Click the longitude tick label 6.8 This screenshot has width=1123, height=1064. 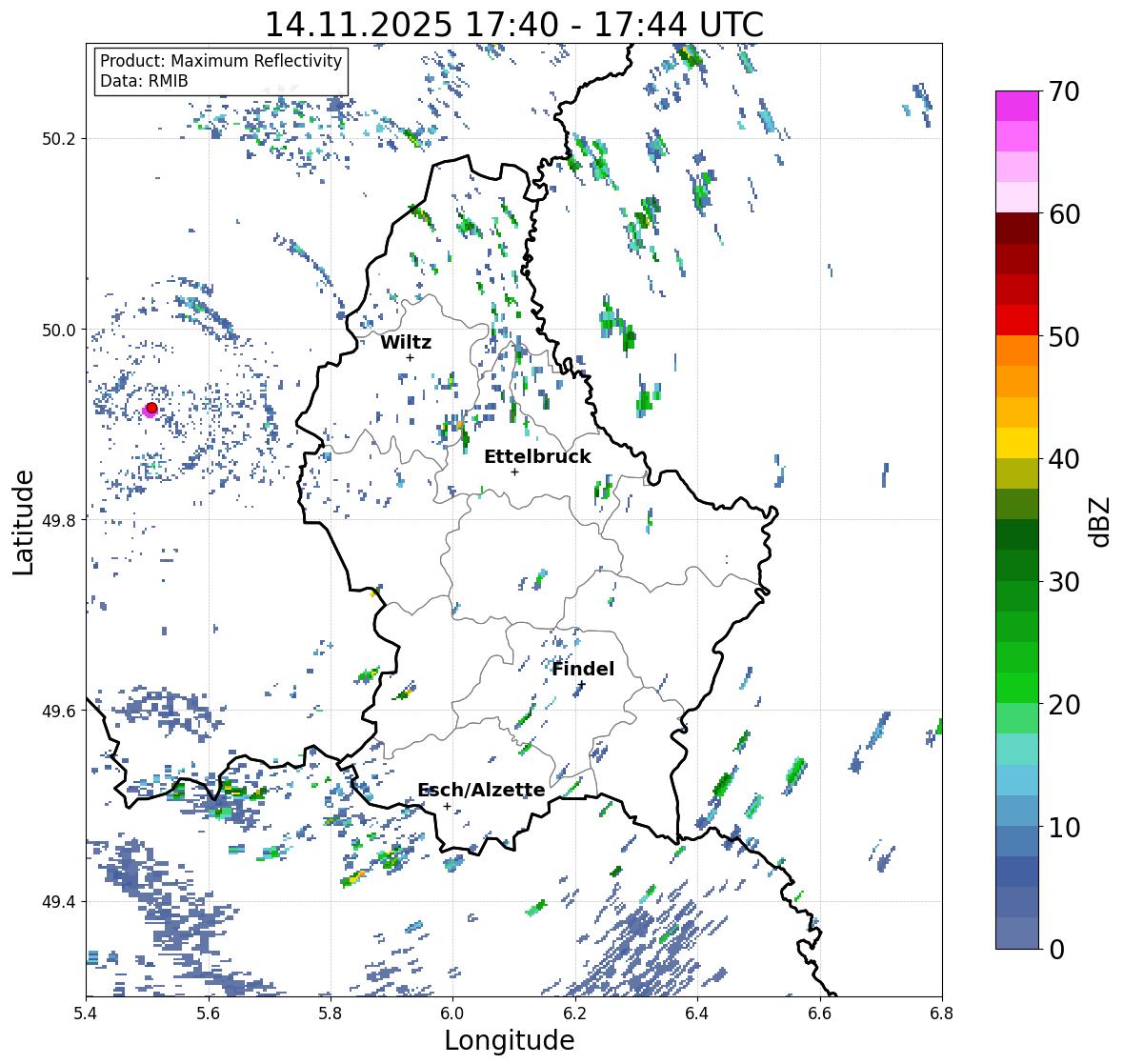[942, 1014]
